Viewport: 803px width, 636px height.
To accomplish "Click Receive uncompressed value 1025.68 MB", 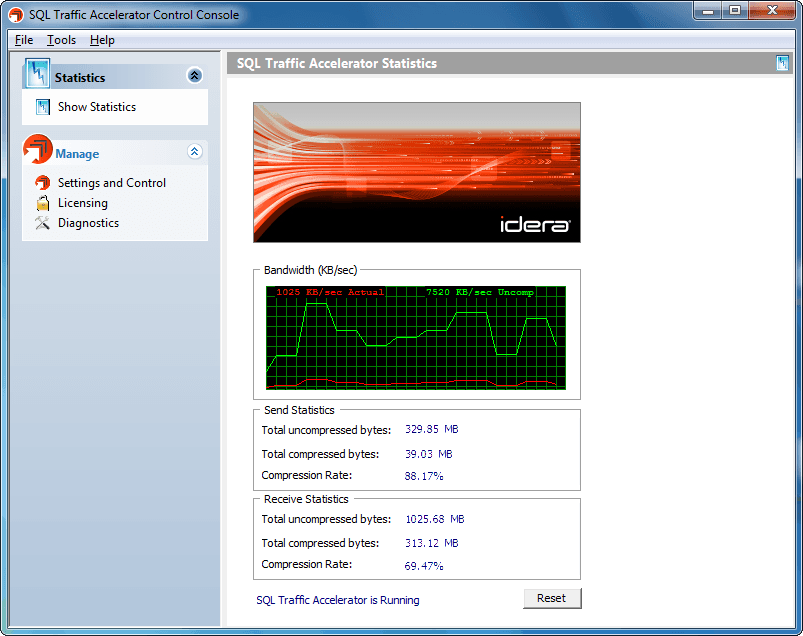I will pyautogui.click(x=435, y=519).
